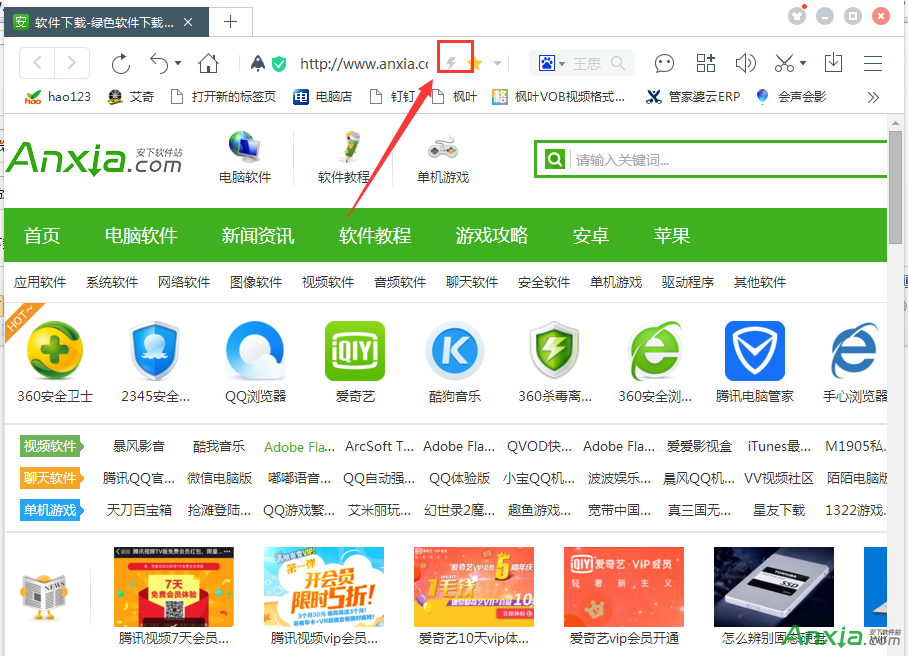Open 驱动程序 subcategory
This screenshot has height=656, width=908.
(x=688, y=282)
